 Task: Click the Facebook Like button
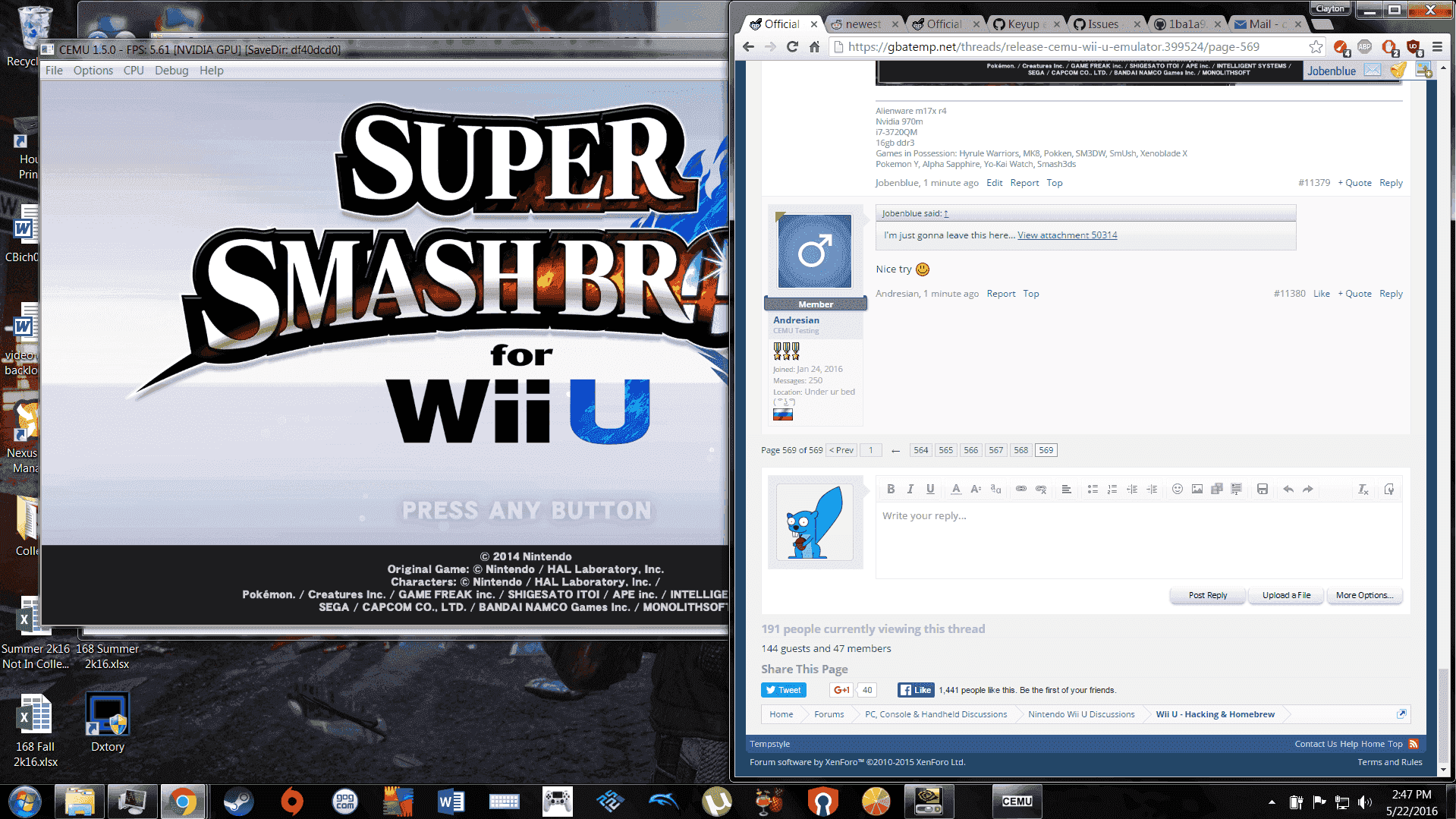coord(916,690)
